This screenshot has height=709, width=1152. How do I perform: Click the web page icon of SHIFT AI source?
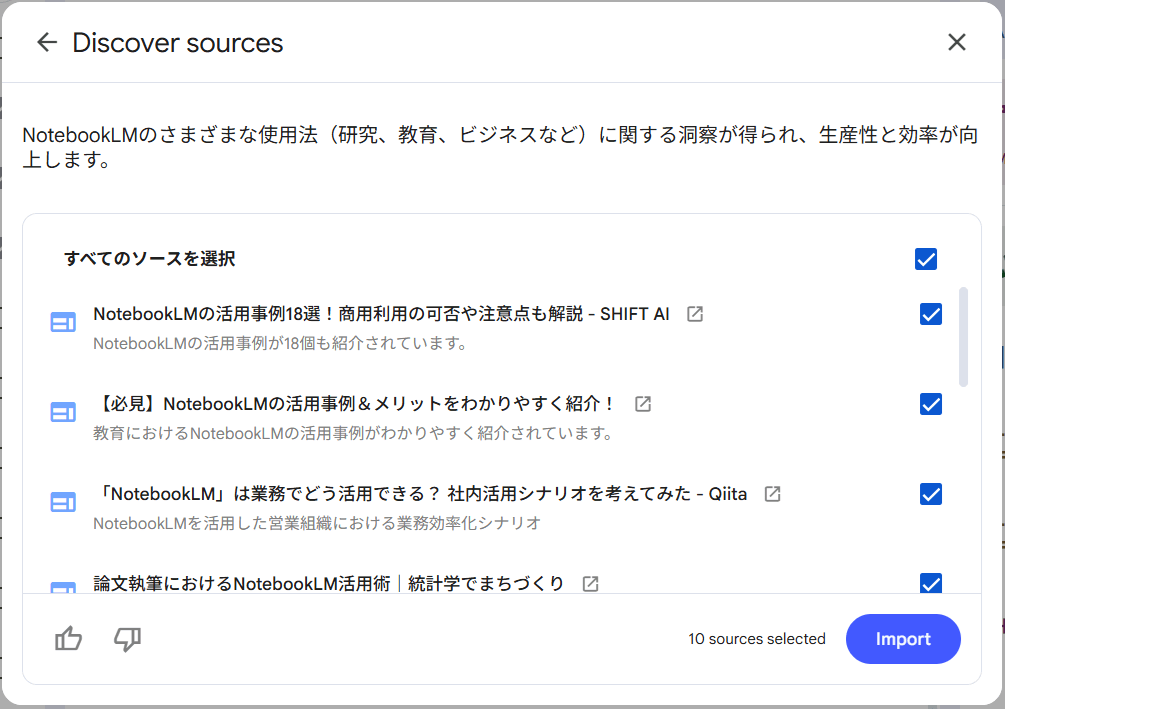[x=63, y=322]
